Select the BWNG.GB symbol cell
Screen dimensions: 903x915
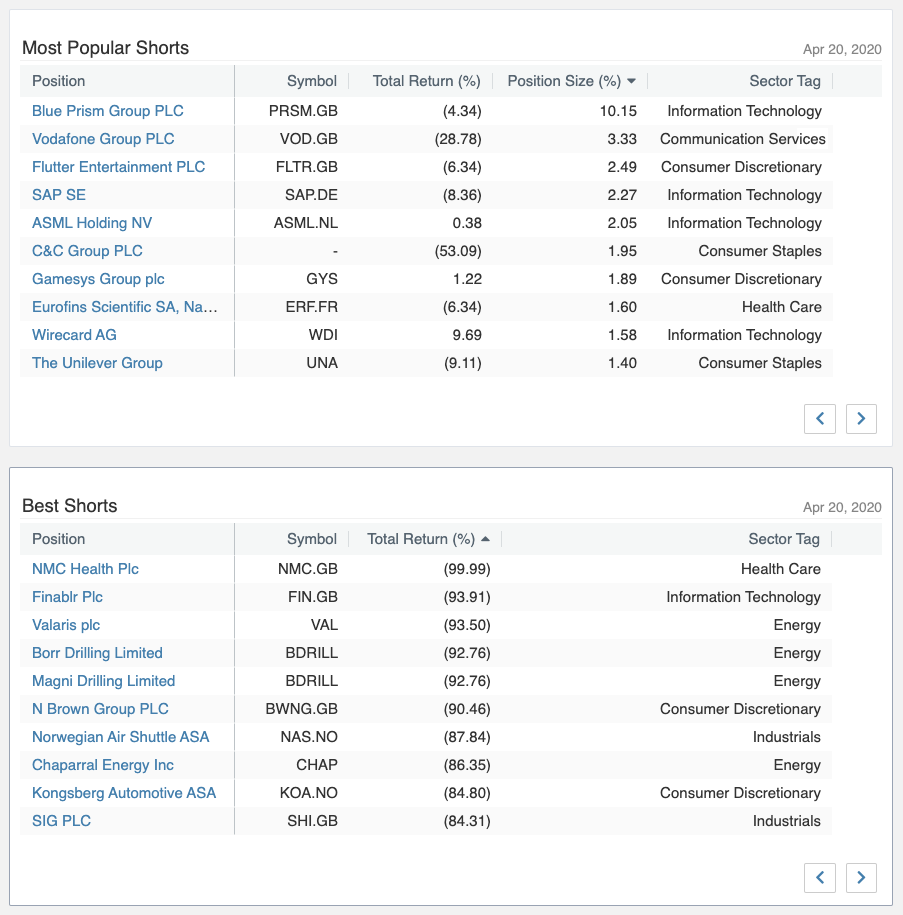[x=302, y=709]
